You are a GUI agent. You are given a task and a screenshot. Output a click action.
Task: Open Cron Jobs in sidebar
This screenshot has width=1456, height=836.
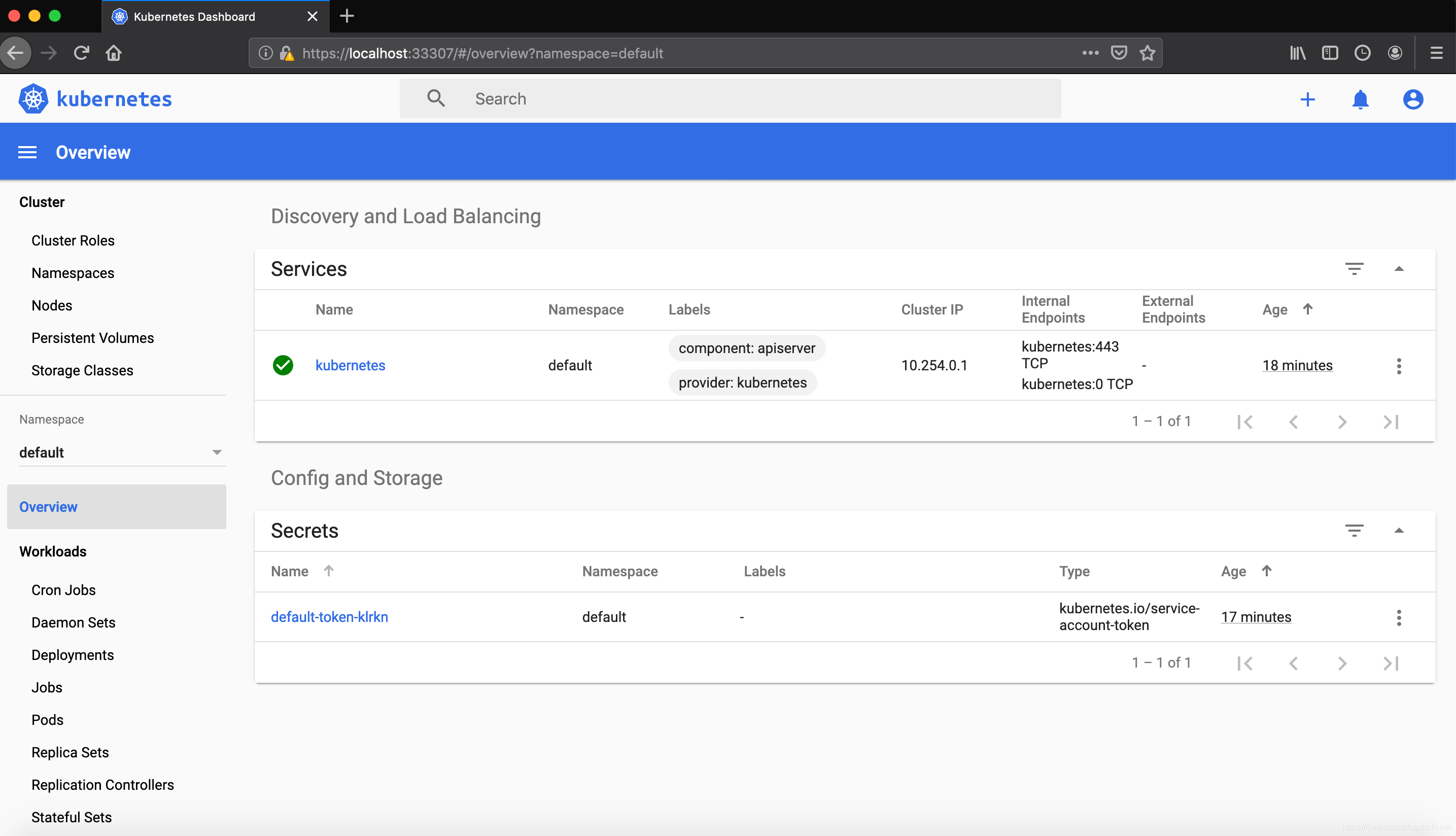pos(63,589)
